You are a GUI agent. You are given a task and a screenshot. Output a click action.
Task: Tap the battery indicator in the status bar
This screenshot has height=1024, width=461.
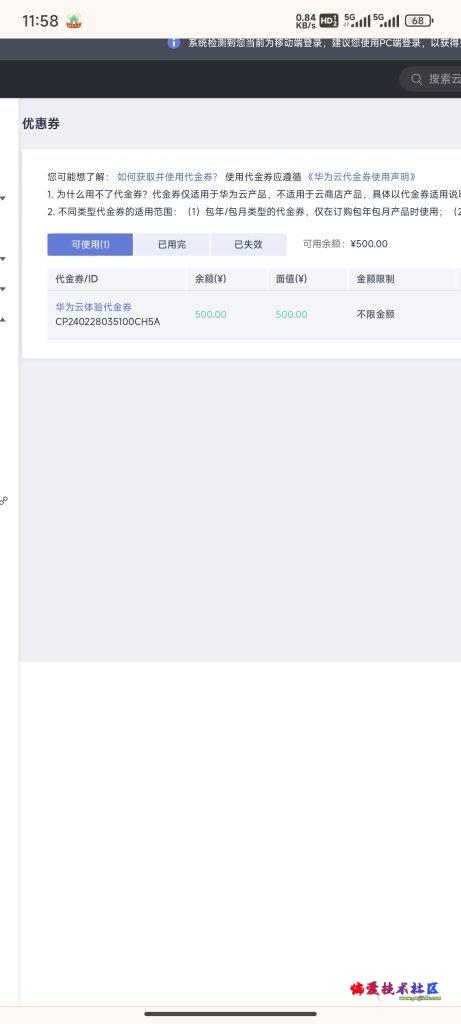click(x=419, y=21)
